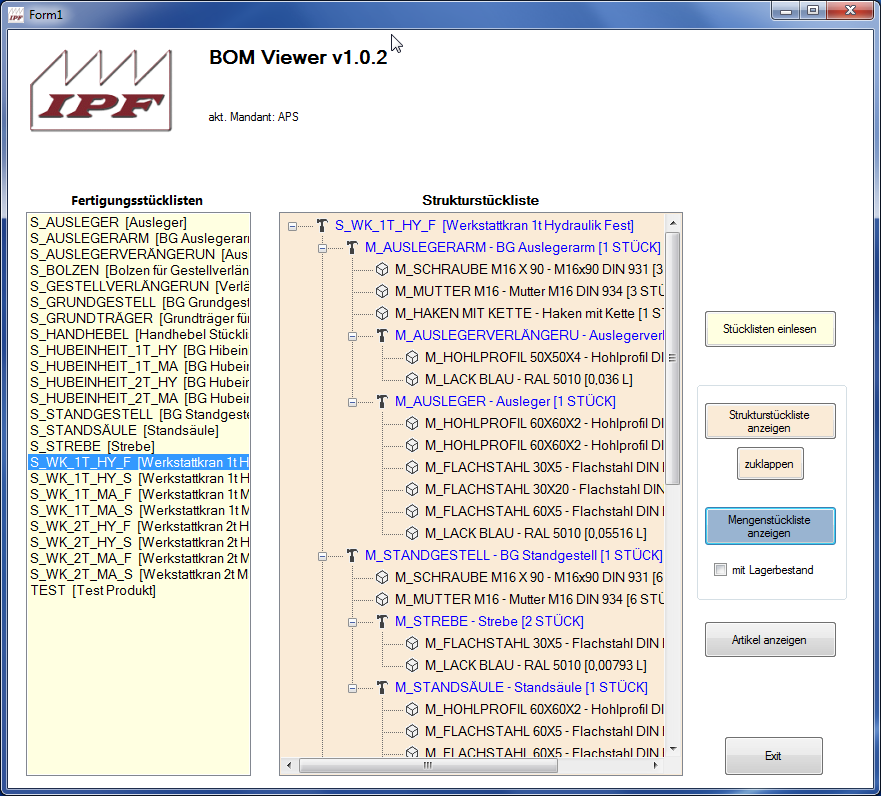
Task: Enable the 'mit Lagerbestand' checkbox
Action: click(720, 570)
